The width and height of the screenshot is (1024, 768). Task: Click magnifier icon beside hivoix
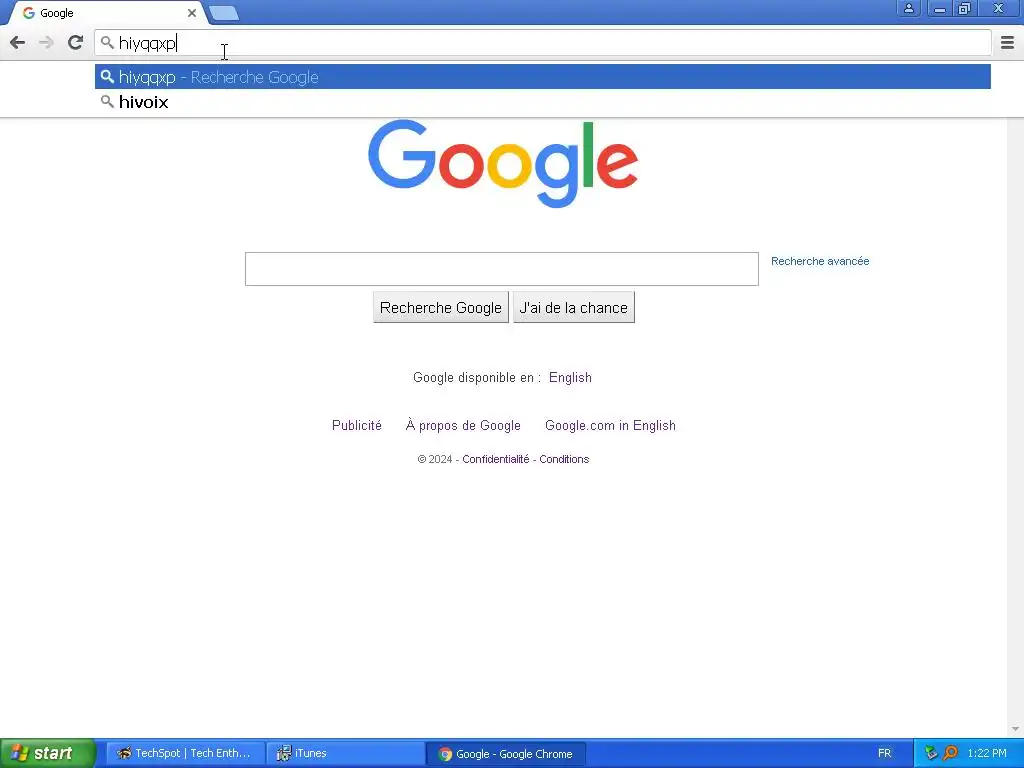107,102
